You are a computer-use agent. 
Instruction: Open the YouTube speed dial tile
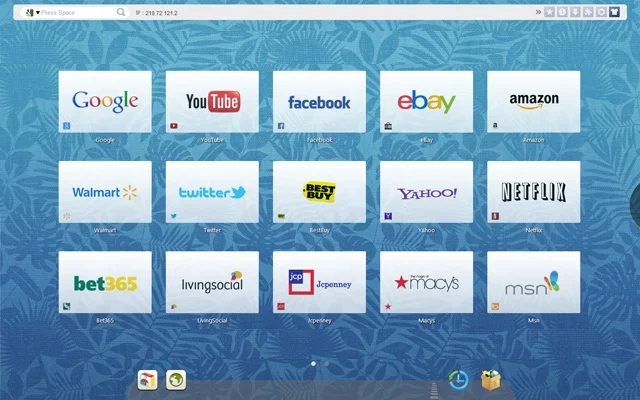tap(212, 102)
